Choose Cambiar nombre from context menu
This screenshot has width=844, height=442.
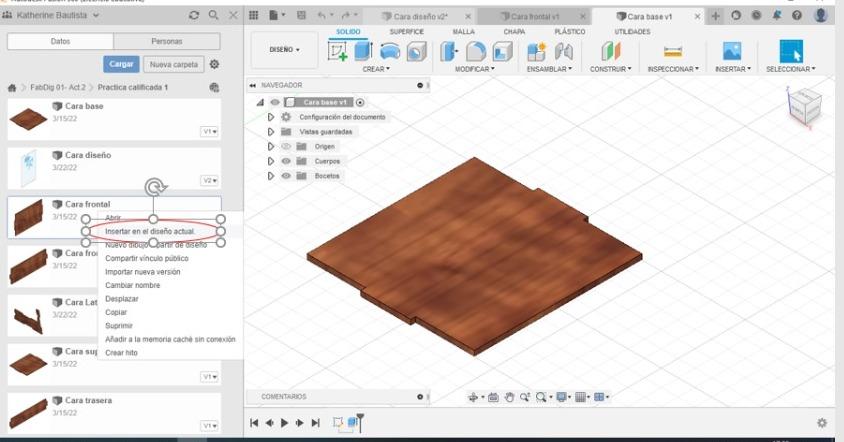(132, 285)
